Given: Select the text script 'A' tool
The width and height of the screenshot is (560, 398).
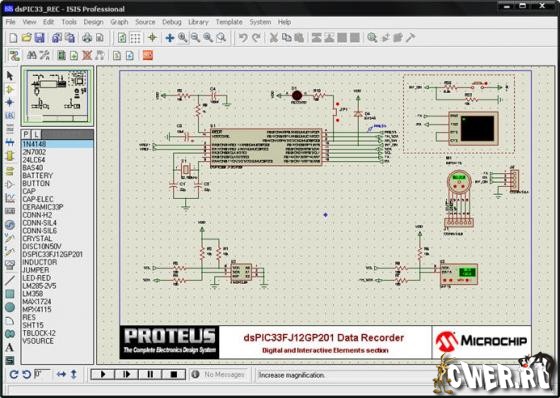Looking at the screenshot, I should point(10,348).
